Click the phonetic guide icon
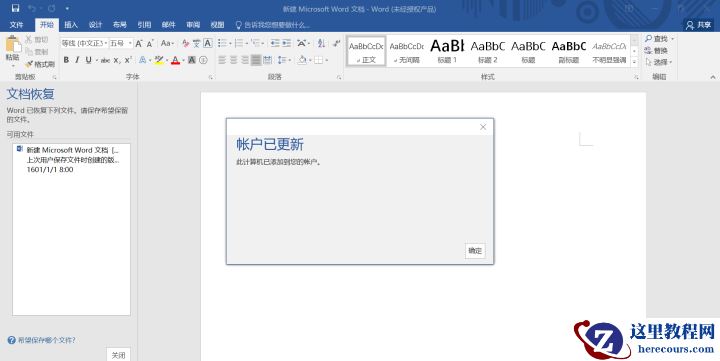The height and width of the screenshot is (361, 720). (x=197, y=43)
